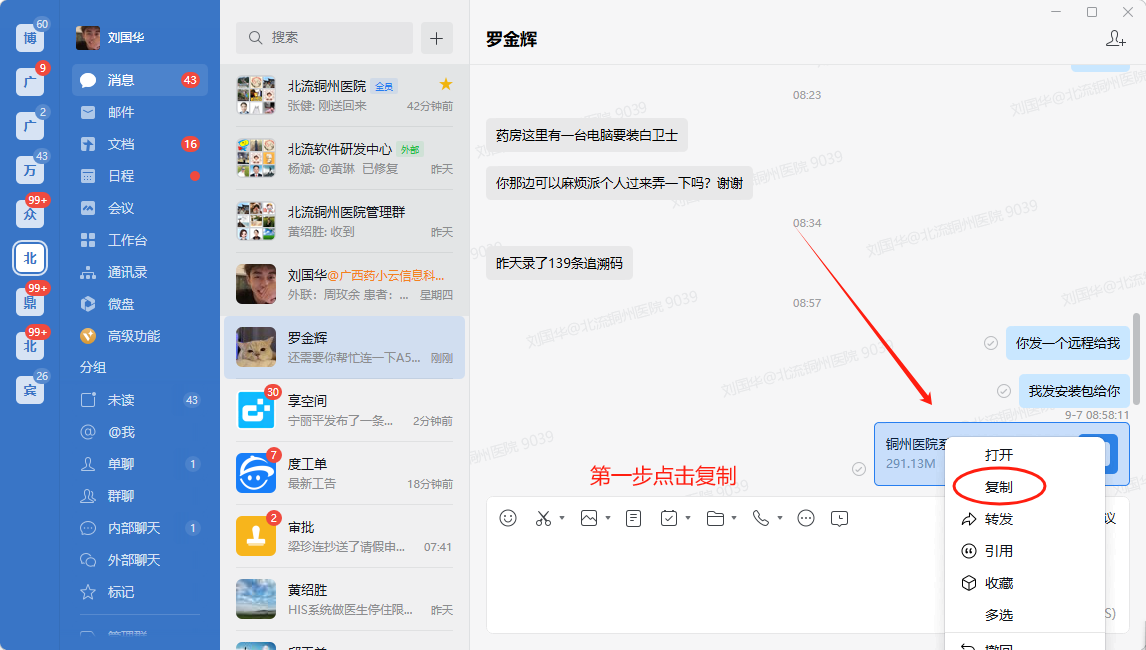
Task: Choose 多选 in the context menu
Action: 1024,616
